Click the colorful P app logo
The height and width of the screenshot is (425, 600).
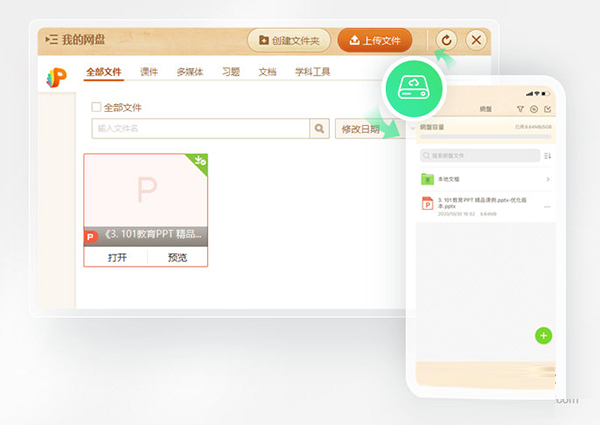pyautogui.click(x=56, y=76)
